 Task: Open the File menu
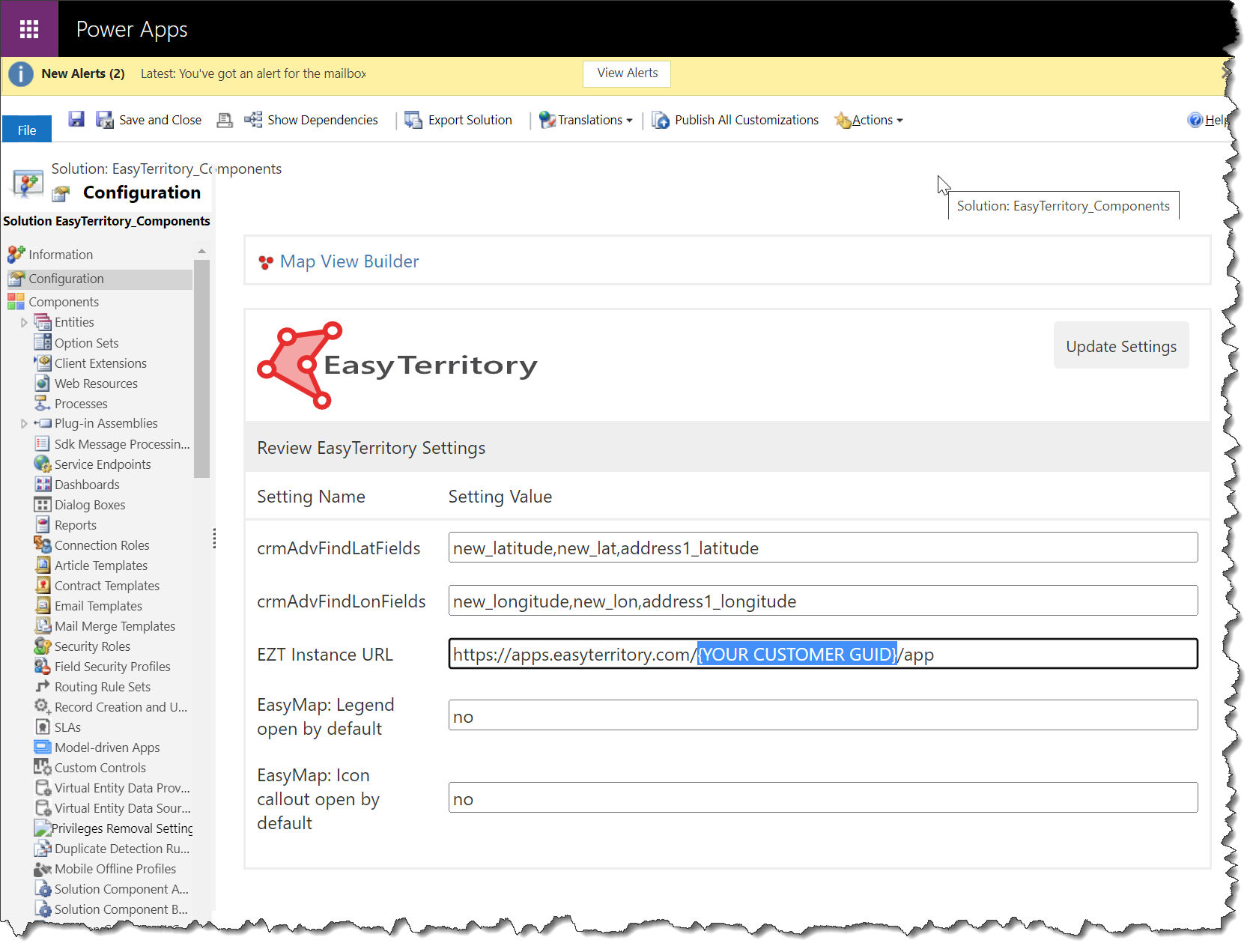26,129
